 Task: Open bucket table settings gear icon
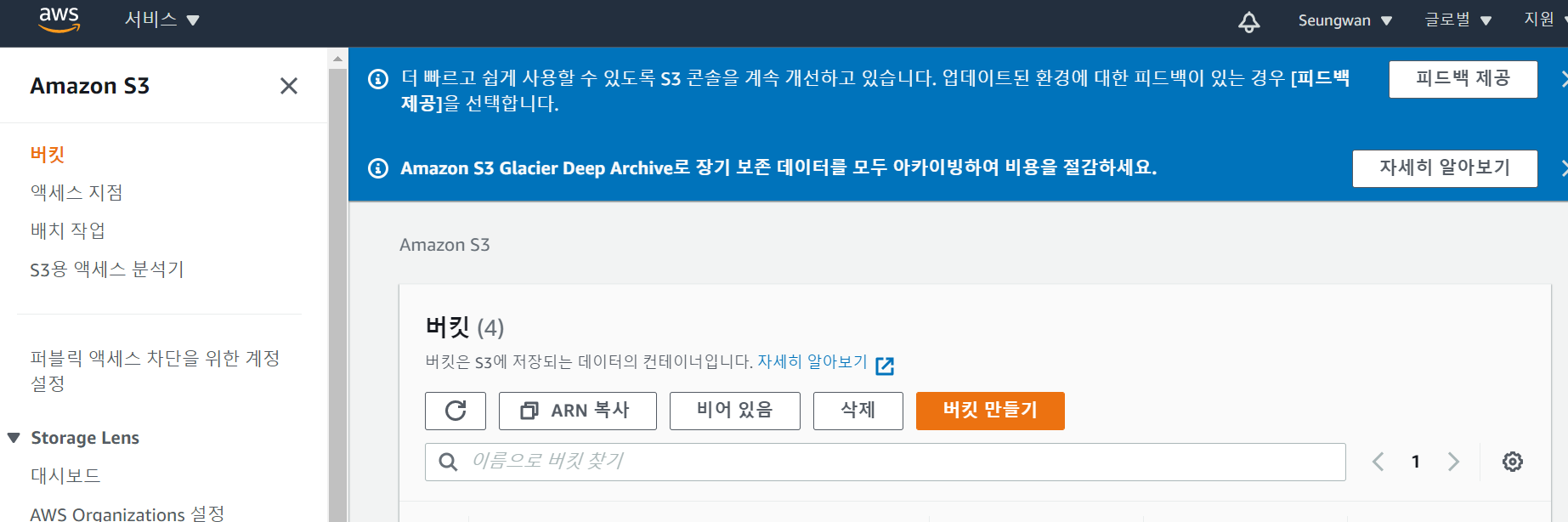tap(1513, 462)
